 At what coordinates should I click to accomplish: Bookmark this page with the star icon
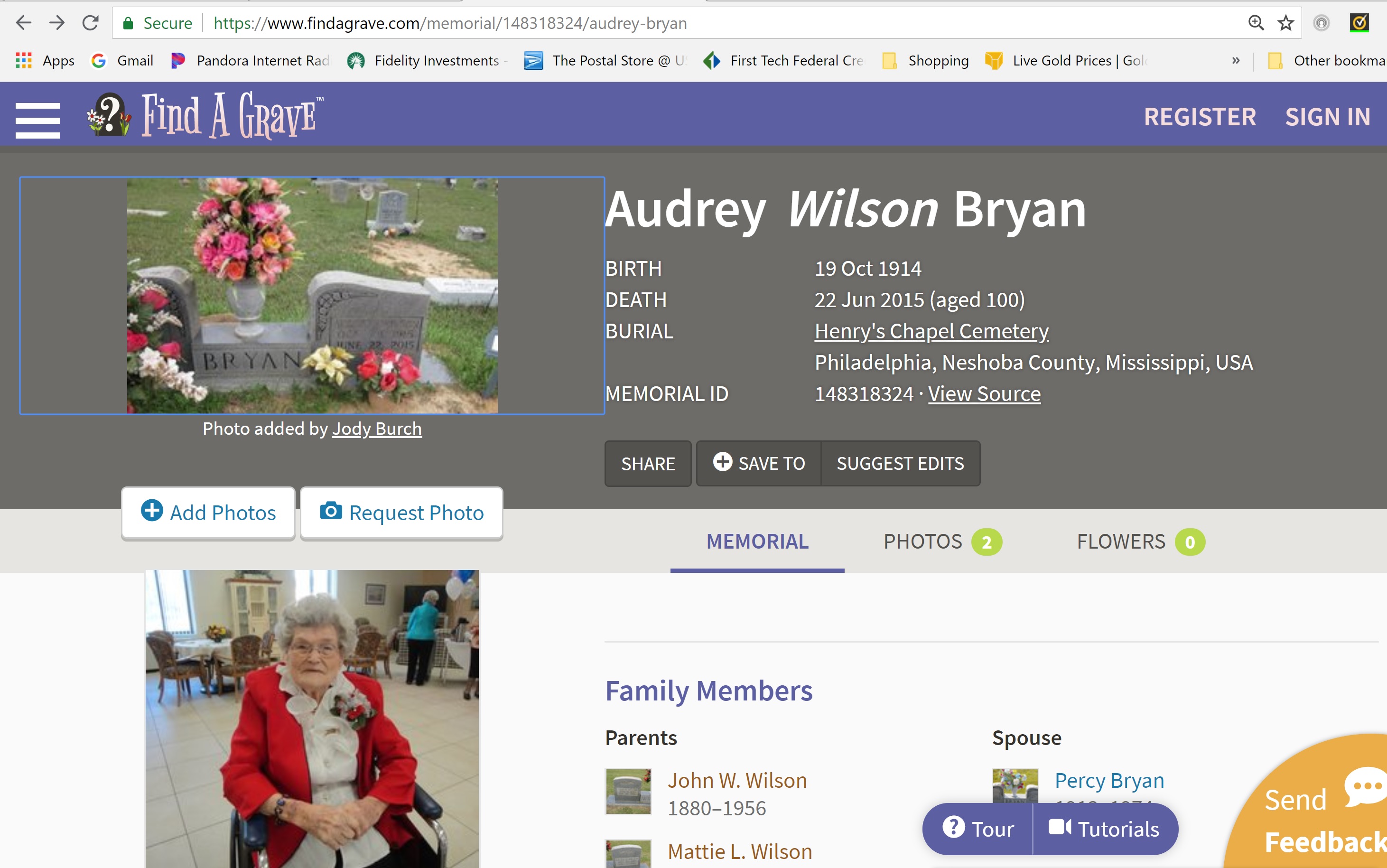(1285, 23)
